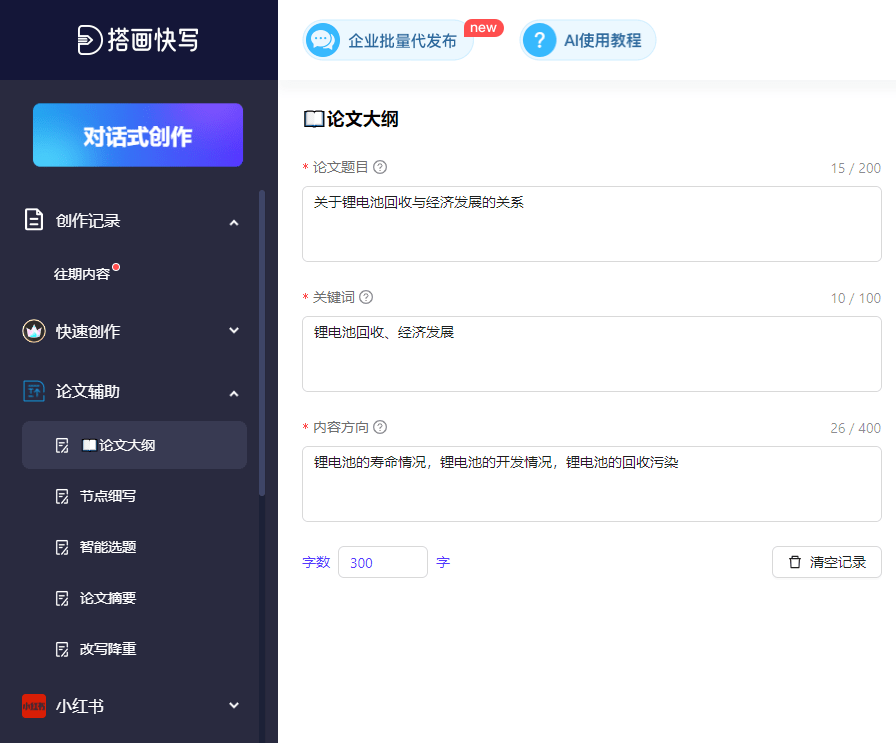This screenshot has height=743, width=896.
Task: Switch to 智能选题 in the sidebar
Action: click(x=107, y=546)
